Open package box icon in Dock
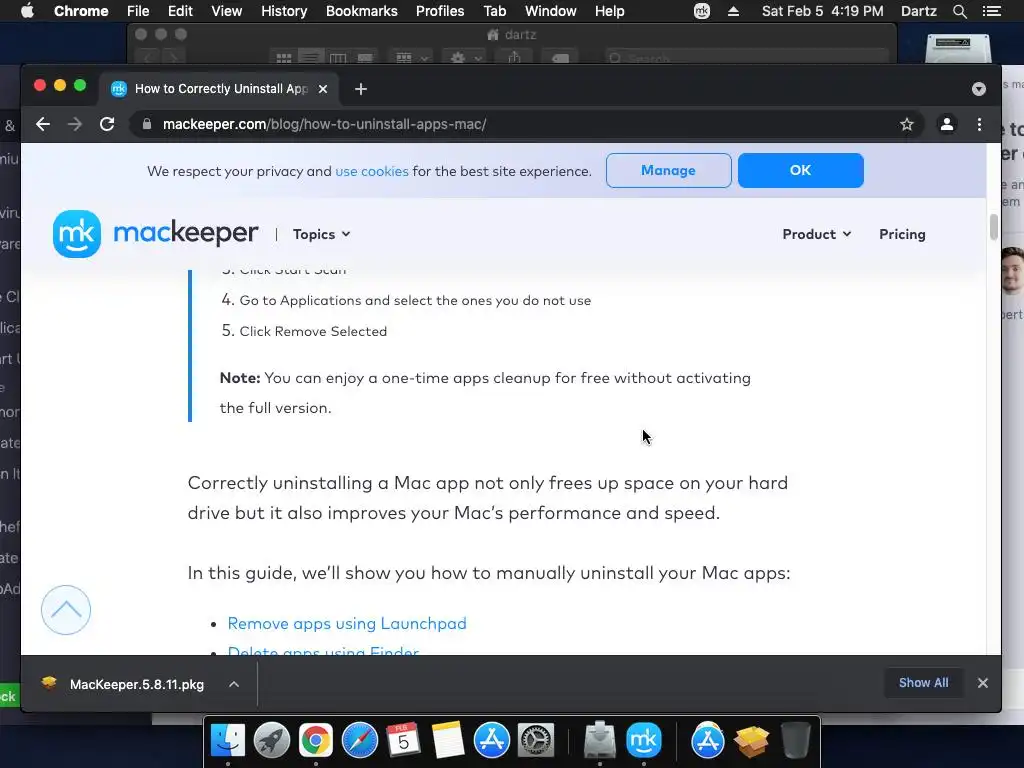This screenshot has height=768, width=1024. click(751, 741)
